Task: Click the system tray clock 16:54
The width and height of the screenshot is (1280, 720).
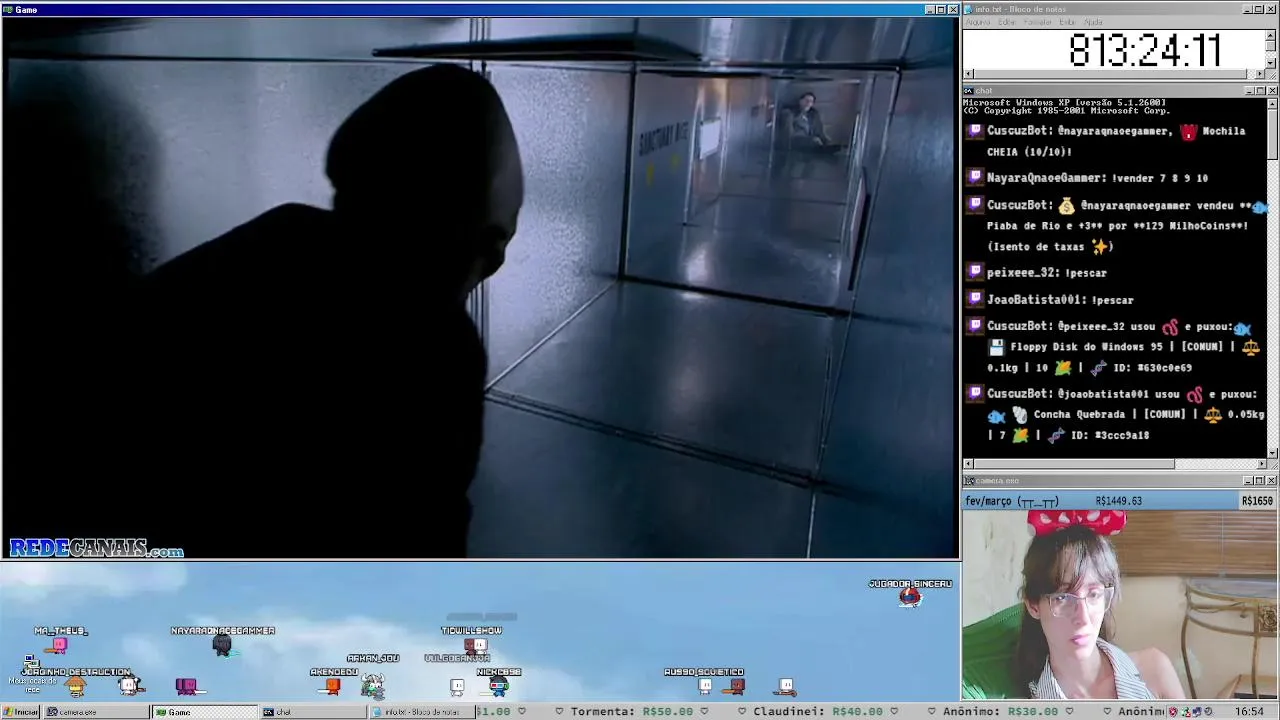Action: pyautogui.click(x=1249, y=712)
